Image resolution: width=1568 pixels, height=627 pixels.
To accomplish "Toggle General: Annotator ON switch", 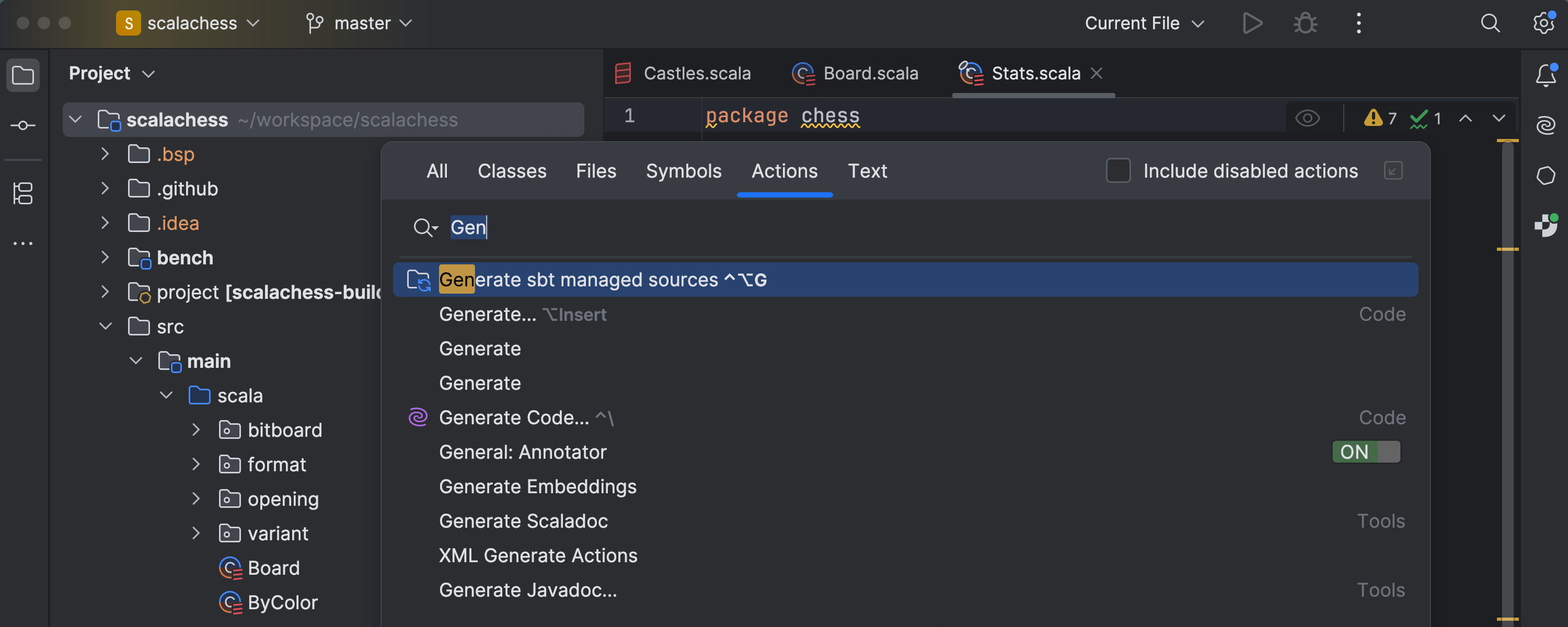I will click(x=1366, y=452).
